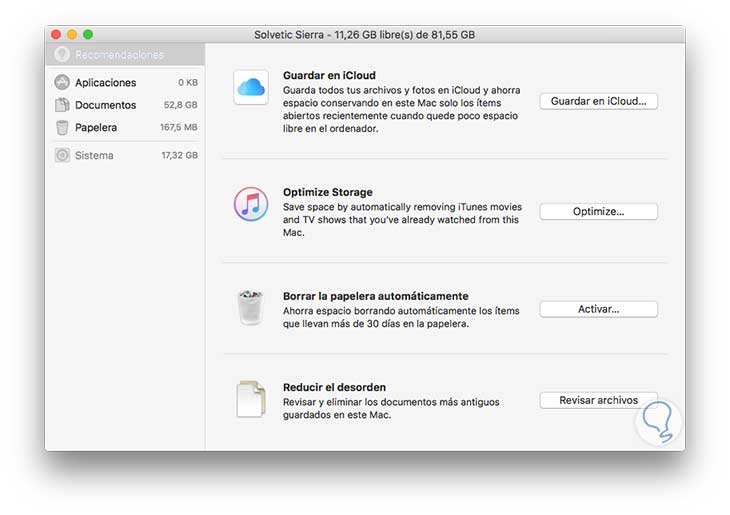
Task: Open the Aplicaciones category
Action: coord(106,82)
